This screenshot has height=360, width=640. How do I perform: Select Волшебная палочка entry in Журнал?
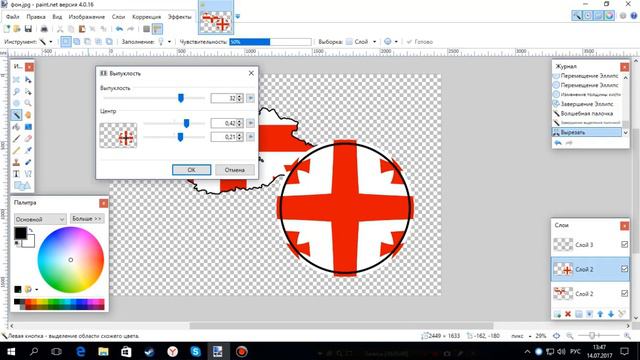(587, 113)
